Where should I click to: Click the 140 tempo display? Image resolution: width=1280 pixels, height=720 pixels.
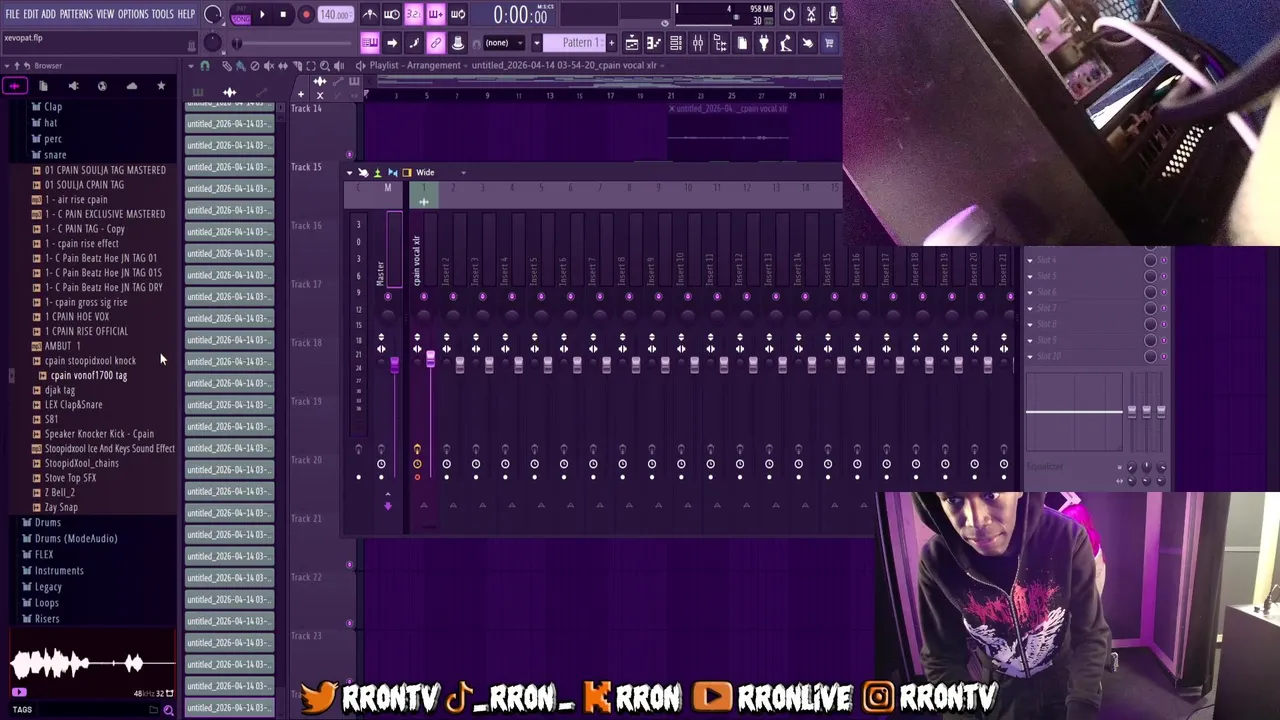point(336,14)
